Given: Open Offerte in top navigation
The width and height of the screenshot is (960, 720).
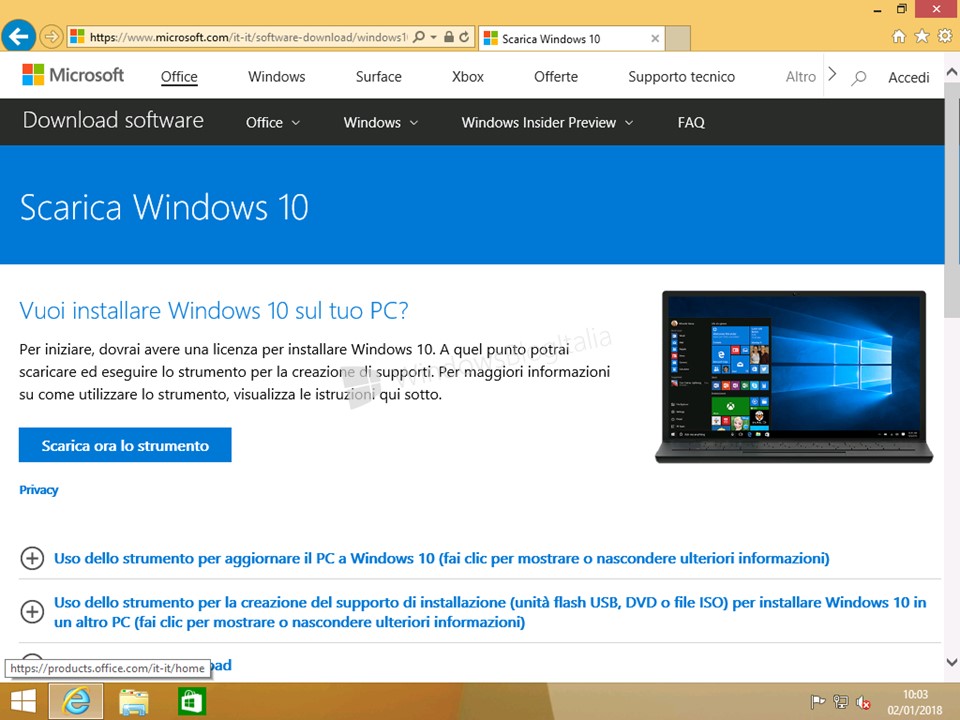Looking at the screenshot, I should point(555,77).
